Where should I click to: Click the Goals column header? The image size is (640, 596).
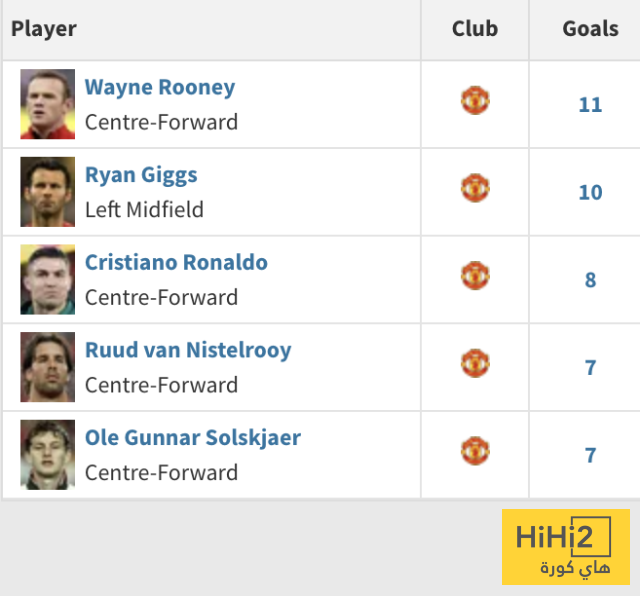point(590,29)
